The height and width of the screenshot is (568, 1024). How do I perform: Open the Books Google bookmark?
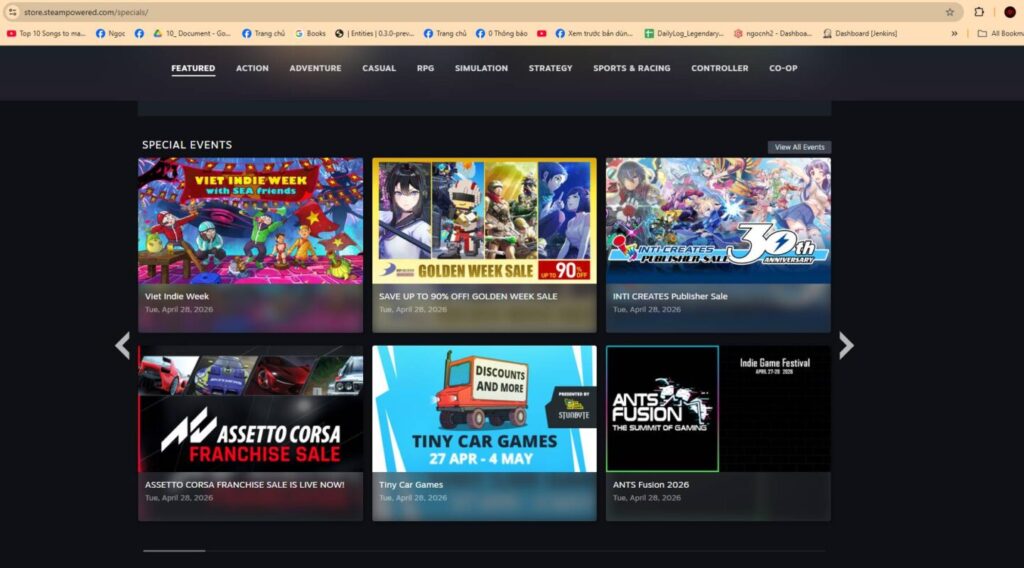click(x=310, y=33)
